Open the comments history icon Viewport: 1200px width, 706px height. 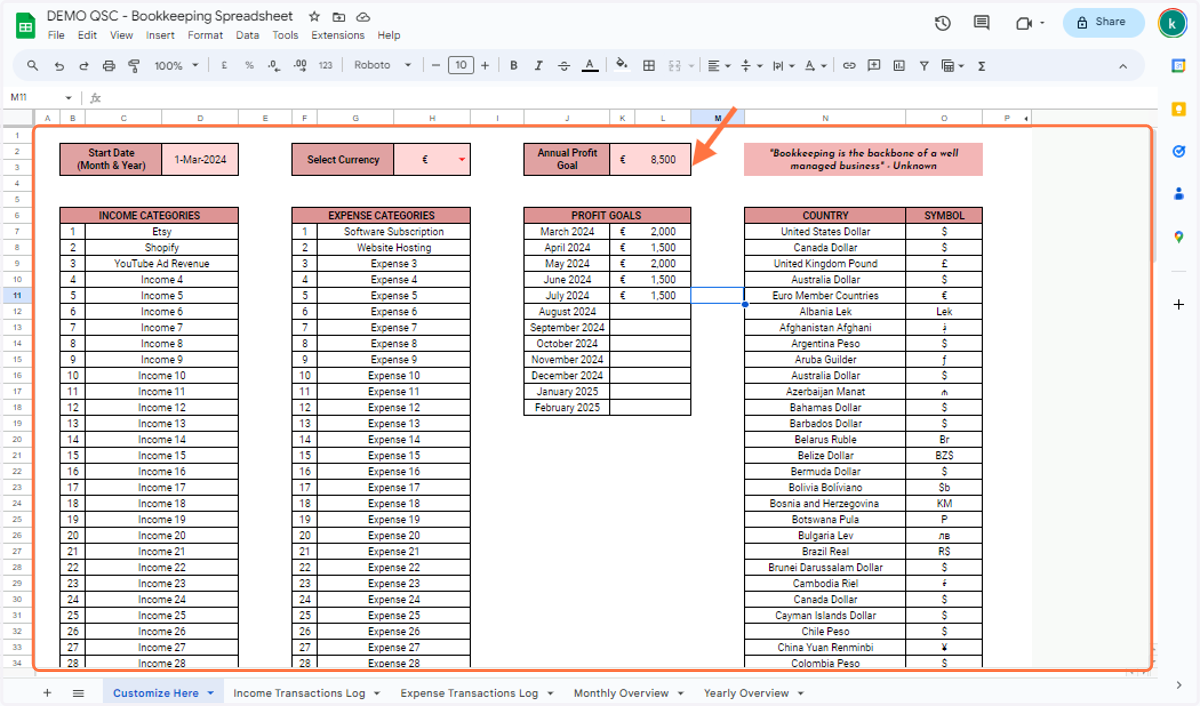tap(981, 23)
